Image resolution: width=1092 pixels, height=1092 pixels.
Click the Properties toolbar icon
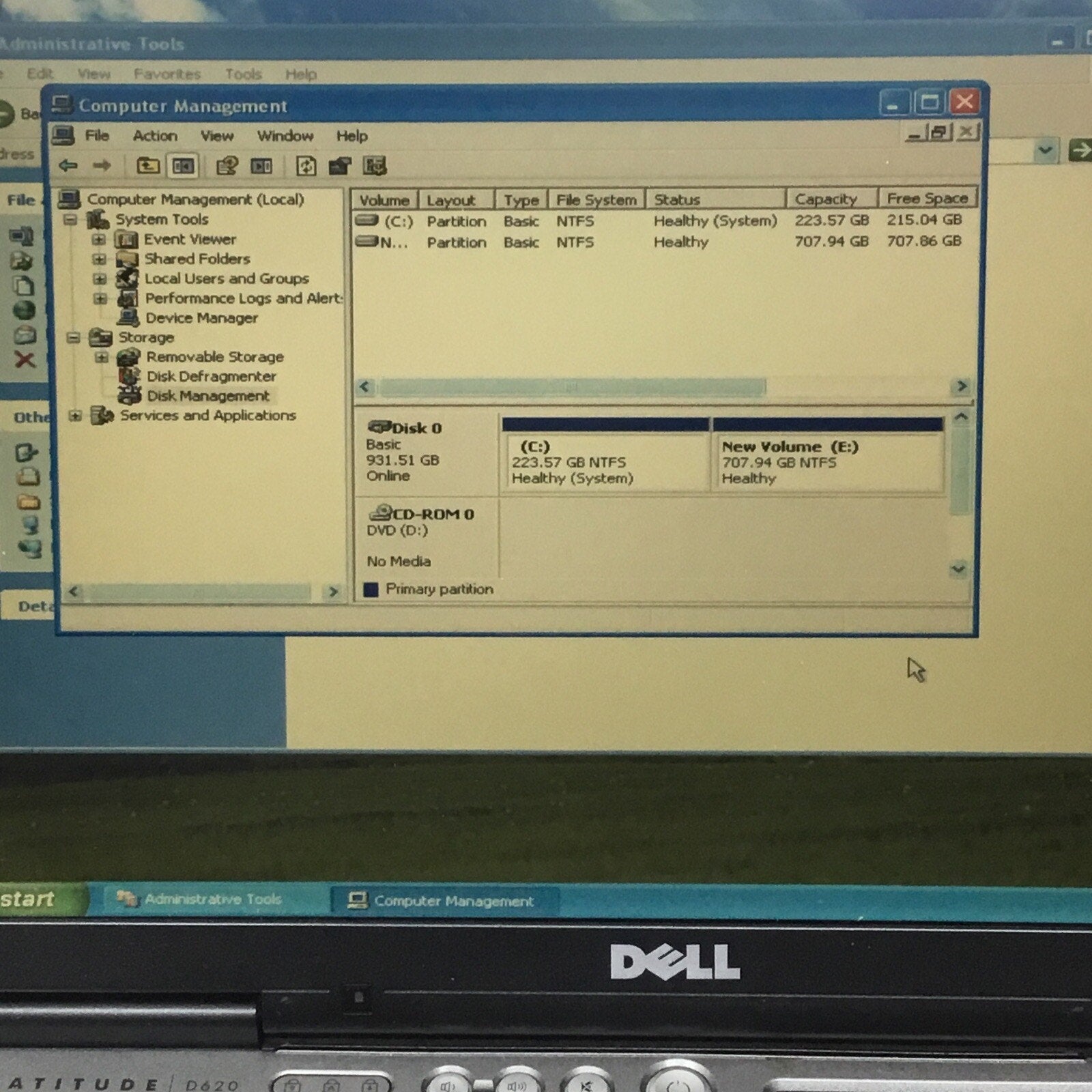tap(225, 165)
